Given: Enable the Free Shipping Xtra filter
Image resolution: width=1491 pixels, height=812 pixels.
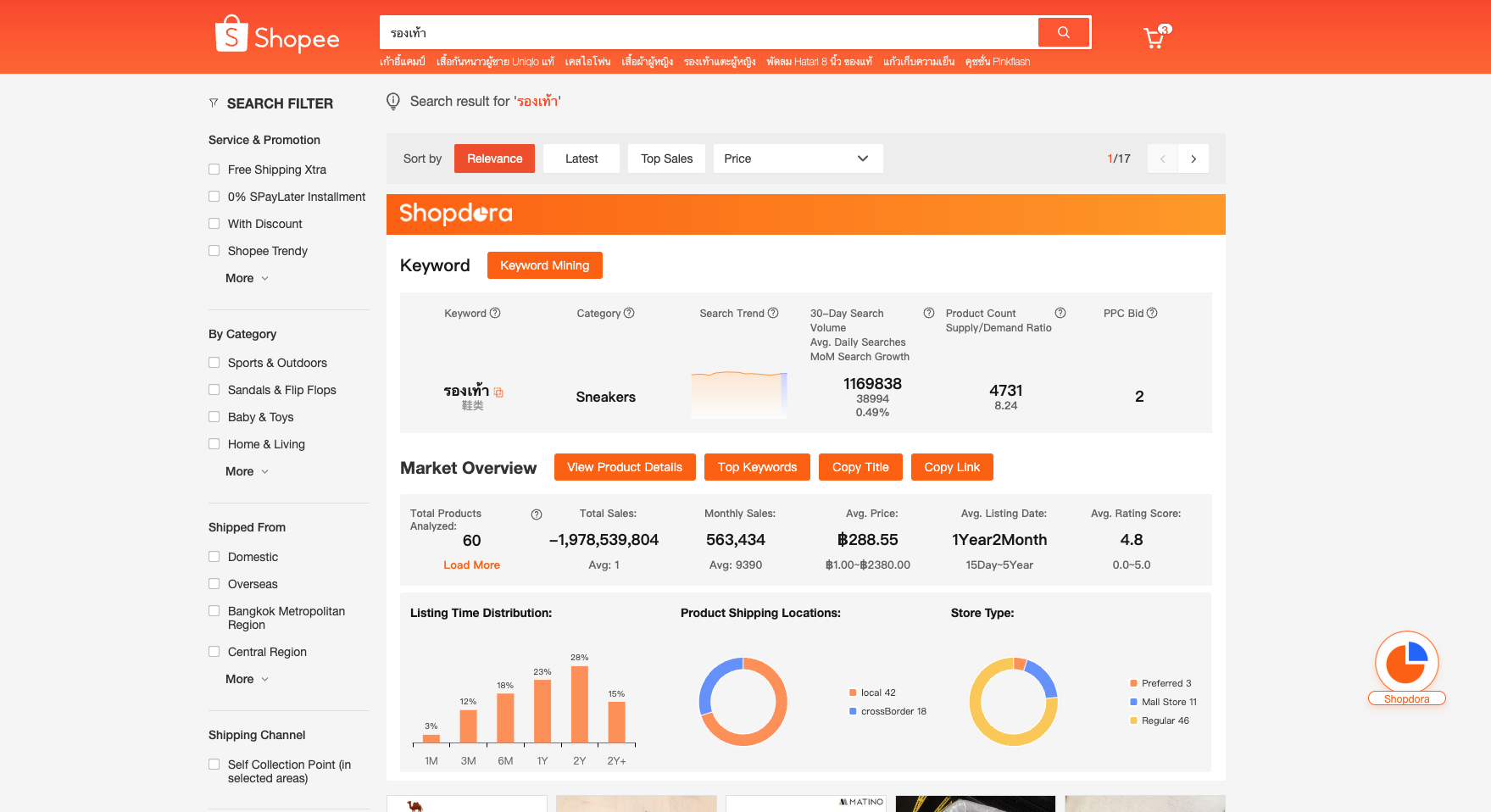Looking at the screenshot, I should (x=214, y=170).
